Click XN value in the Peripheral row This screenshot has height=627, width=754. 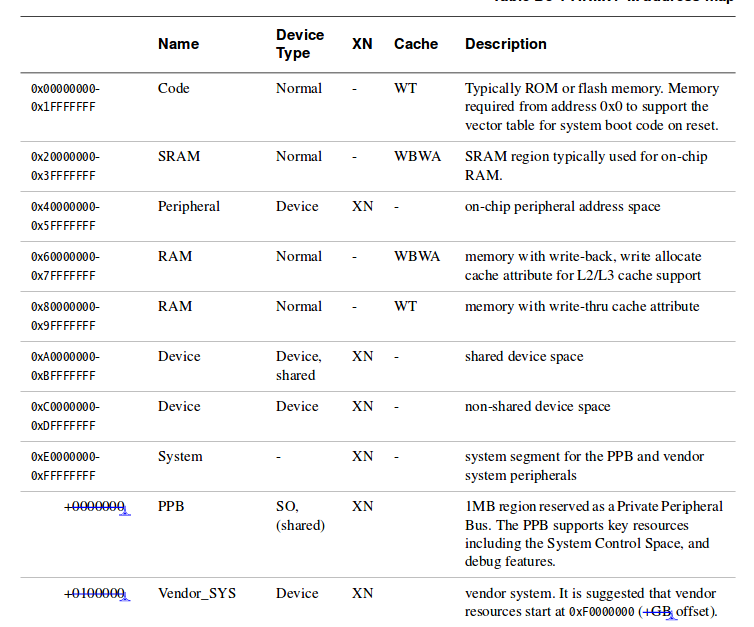point(362,207)
